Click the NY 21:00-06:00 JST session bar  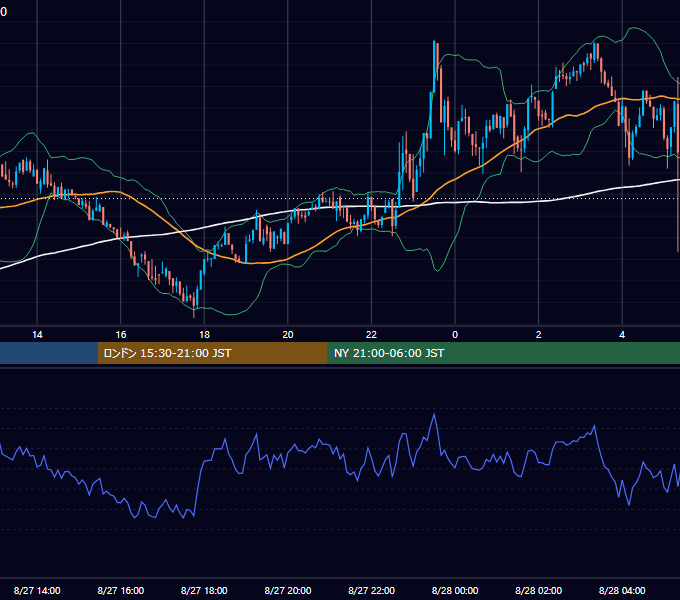tap(503, 353)
